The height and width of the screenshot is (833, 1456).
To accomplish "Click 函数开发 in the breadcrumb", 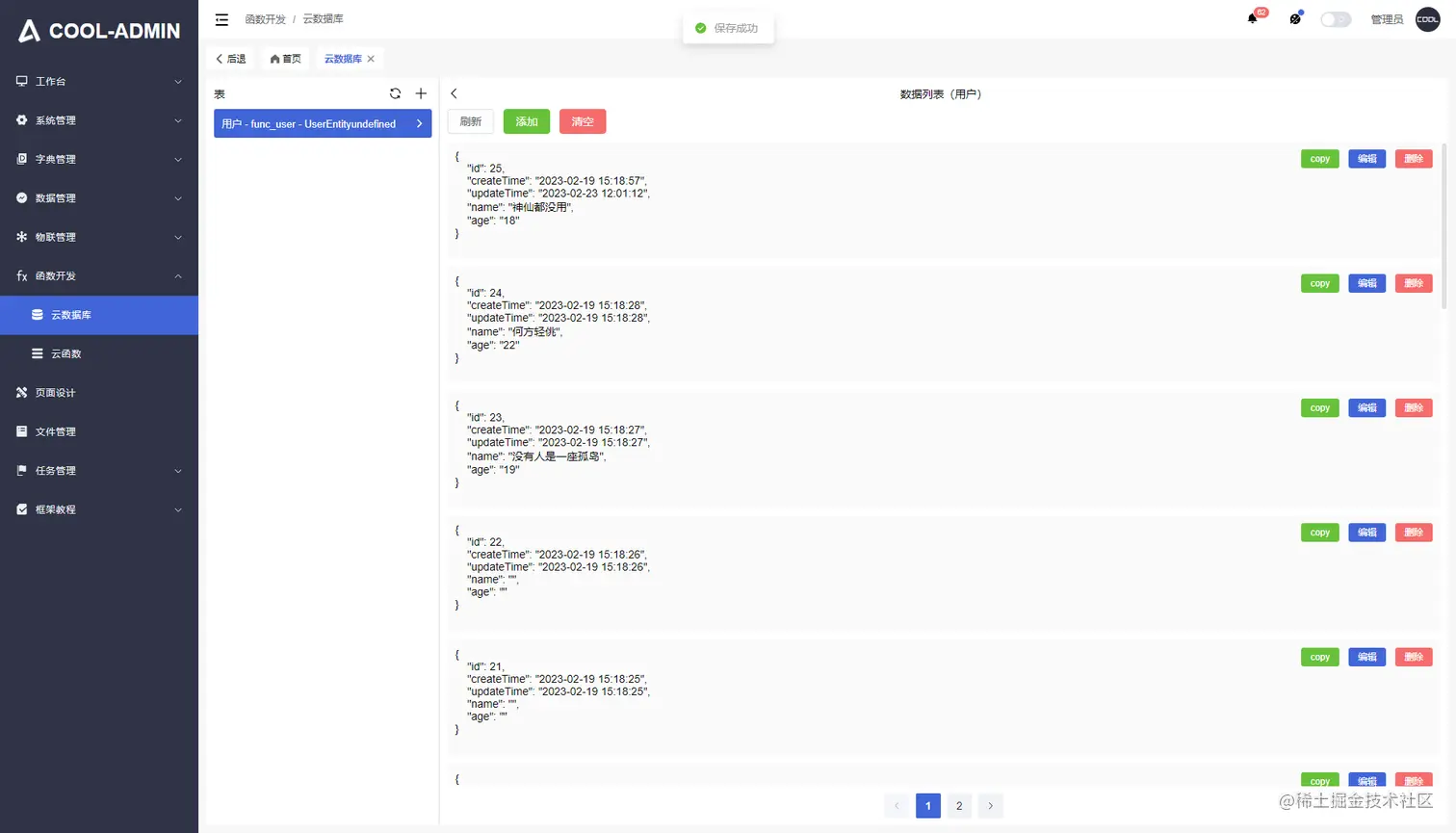I will tap(266, 18).
